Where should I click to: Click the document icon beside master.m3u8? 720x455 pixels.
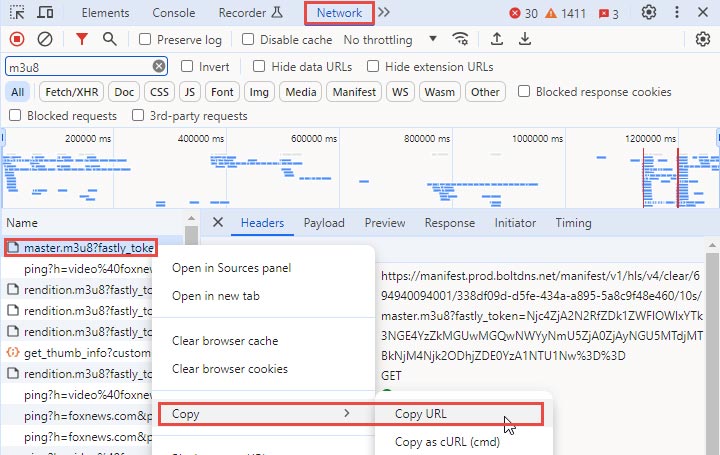coord(13,247)
